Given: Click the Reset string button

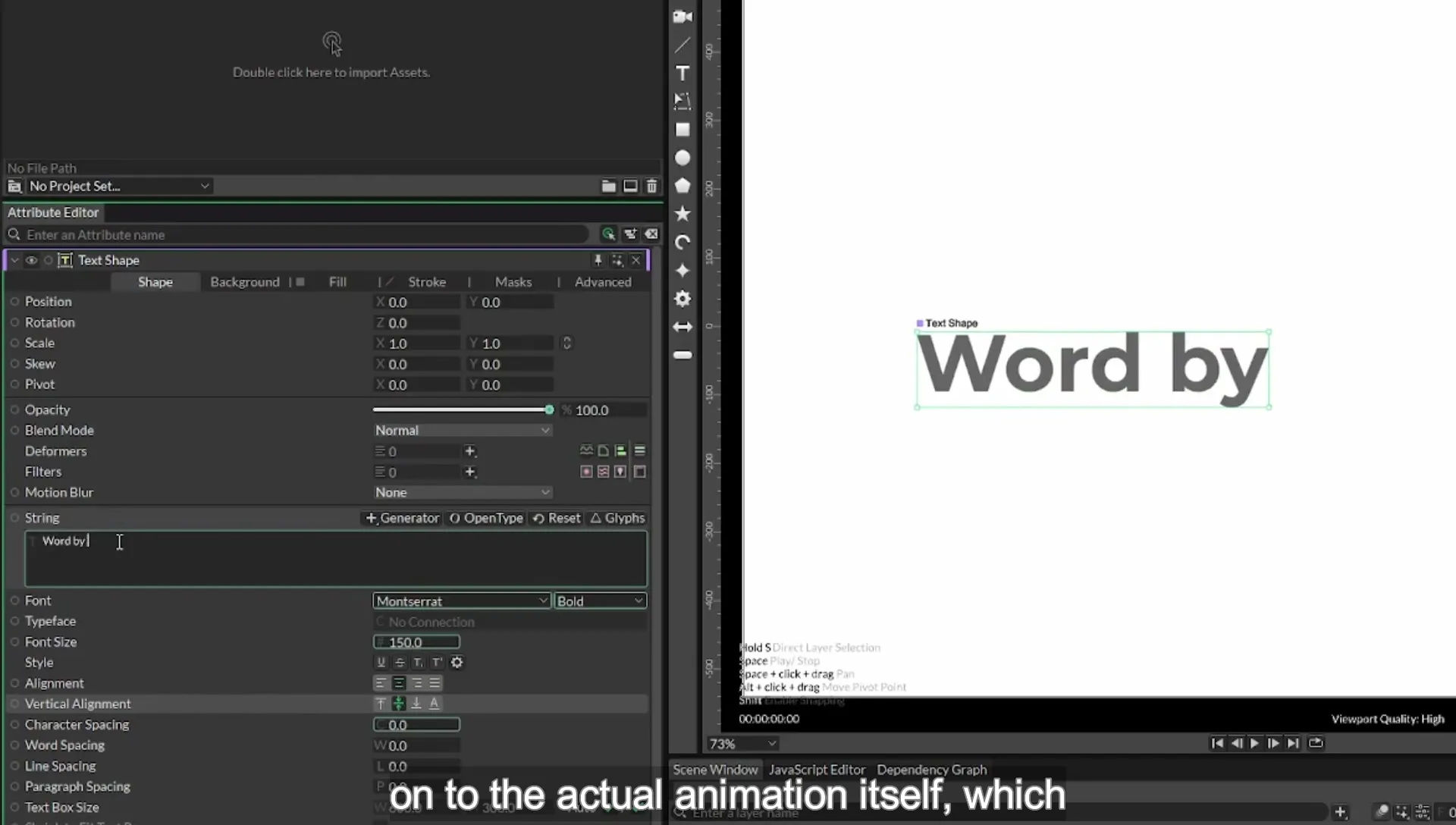Looking at the screenshot, I should [557, 518].
